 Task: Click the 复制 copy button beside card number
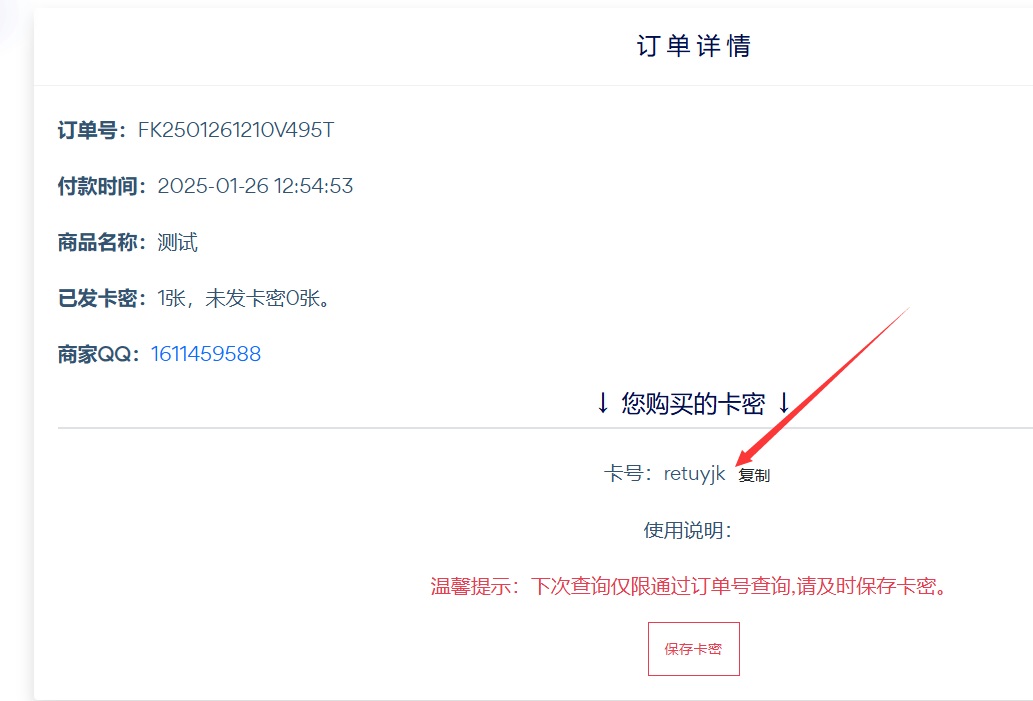[754, 475]
